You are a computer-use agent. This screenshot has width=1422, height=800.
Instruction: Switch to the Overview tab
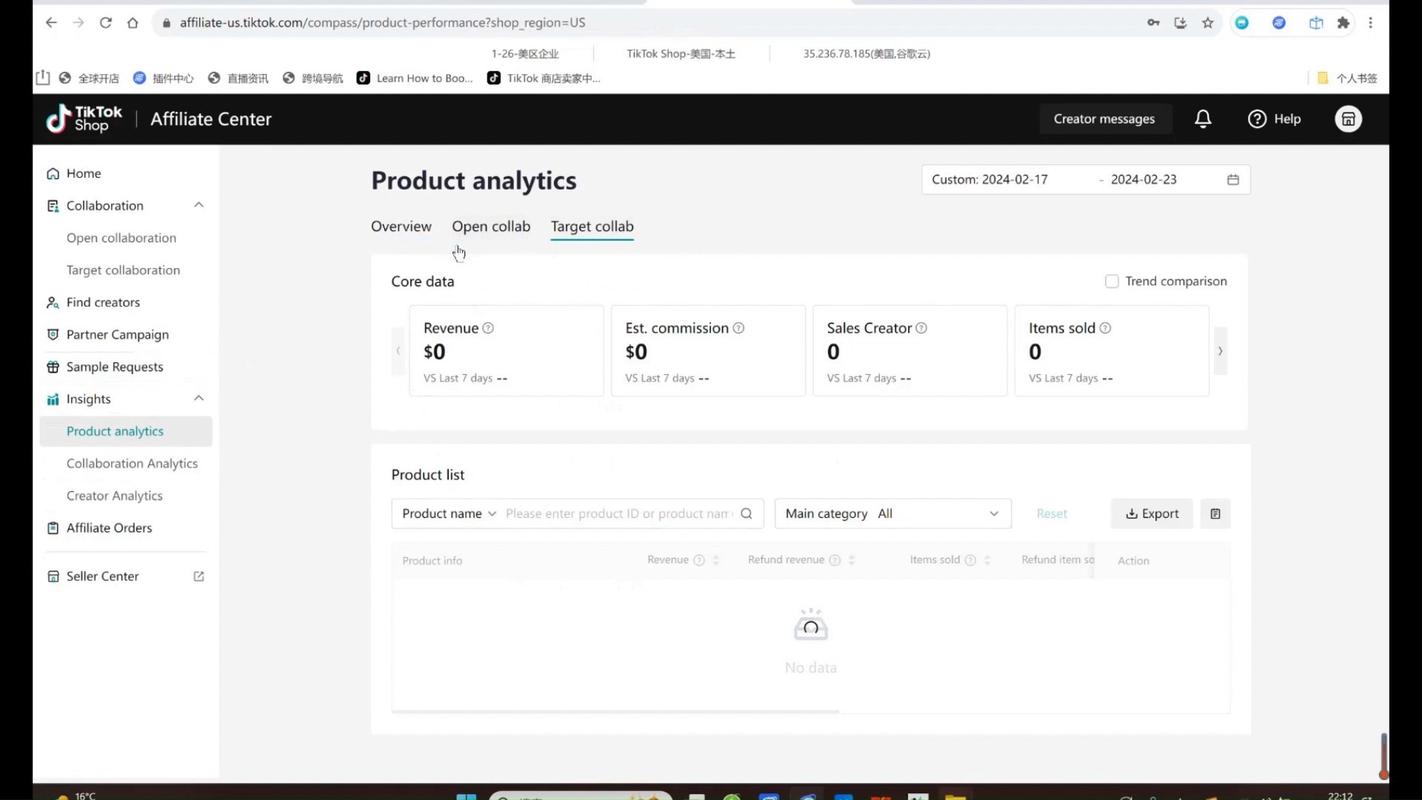coord(401,227)
